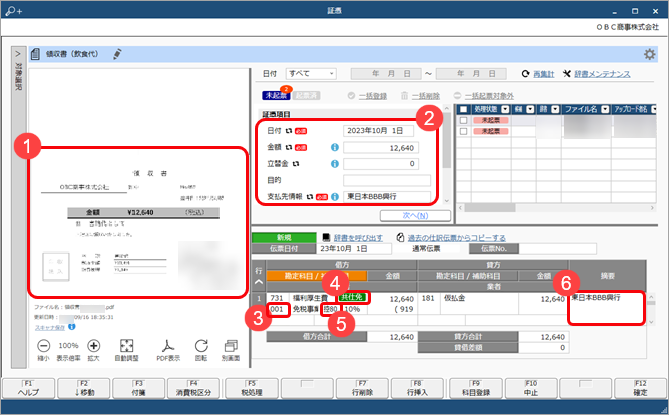Click the 辞書を呼び出す link
669x415 pixels.
358,238
